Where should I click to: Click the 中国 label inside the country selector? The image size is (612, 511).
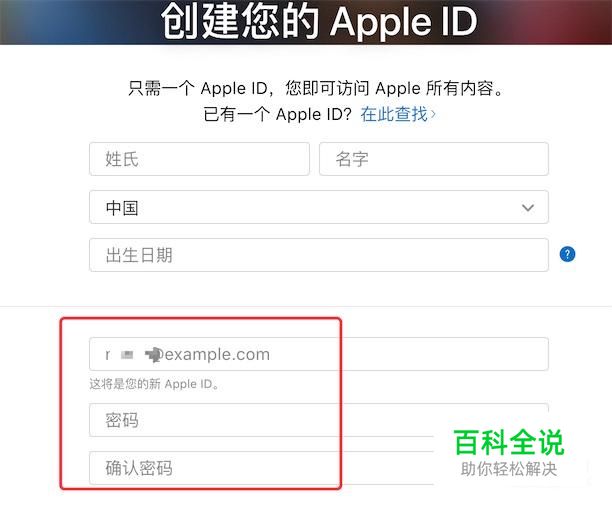click(x=122, y=208)
